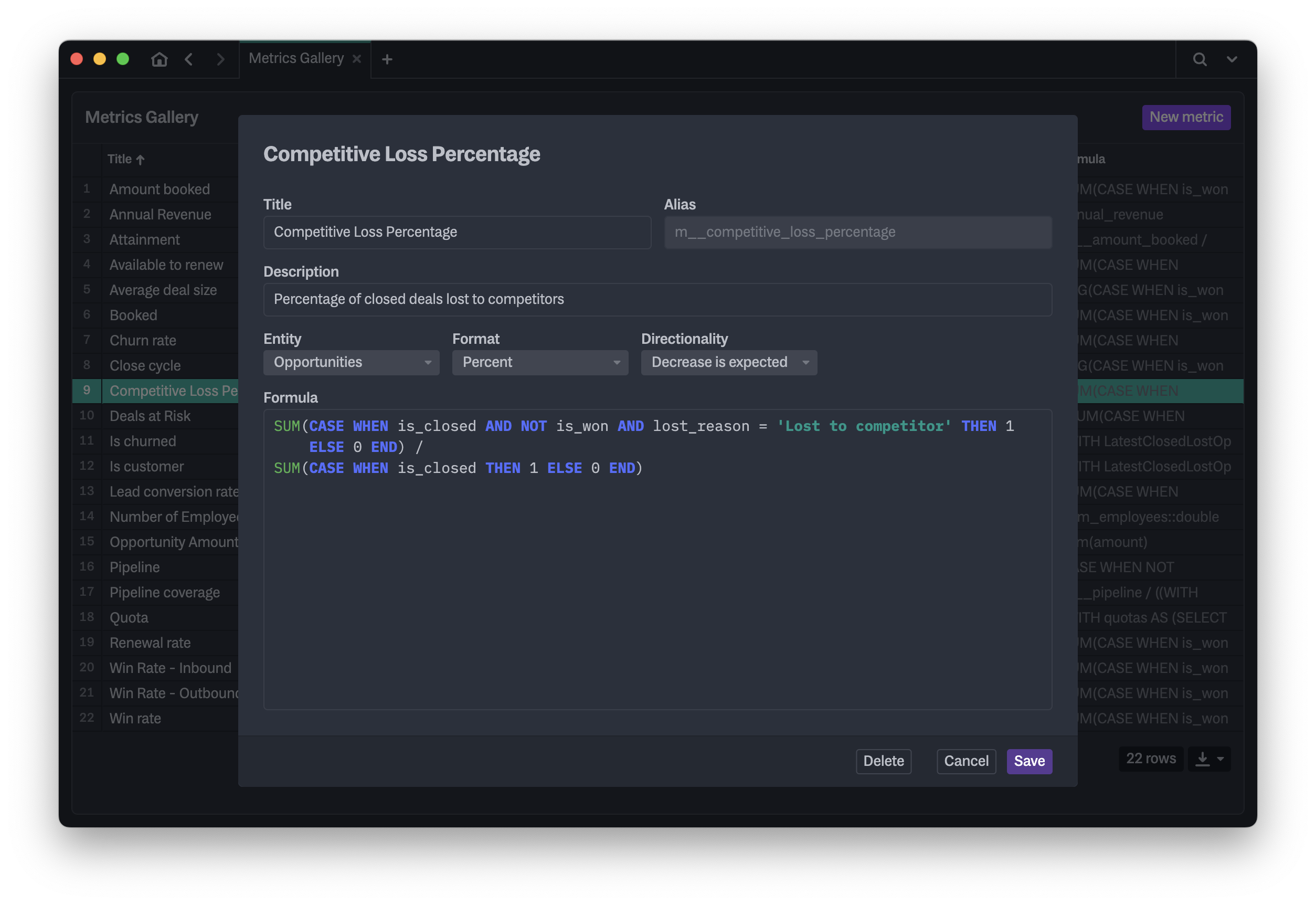Select the Deals at Risk row

click(x=150, y=416)
